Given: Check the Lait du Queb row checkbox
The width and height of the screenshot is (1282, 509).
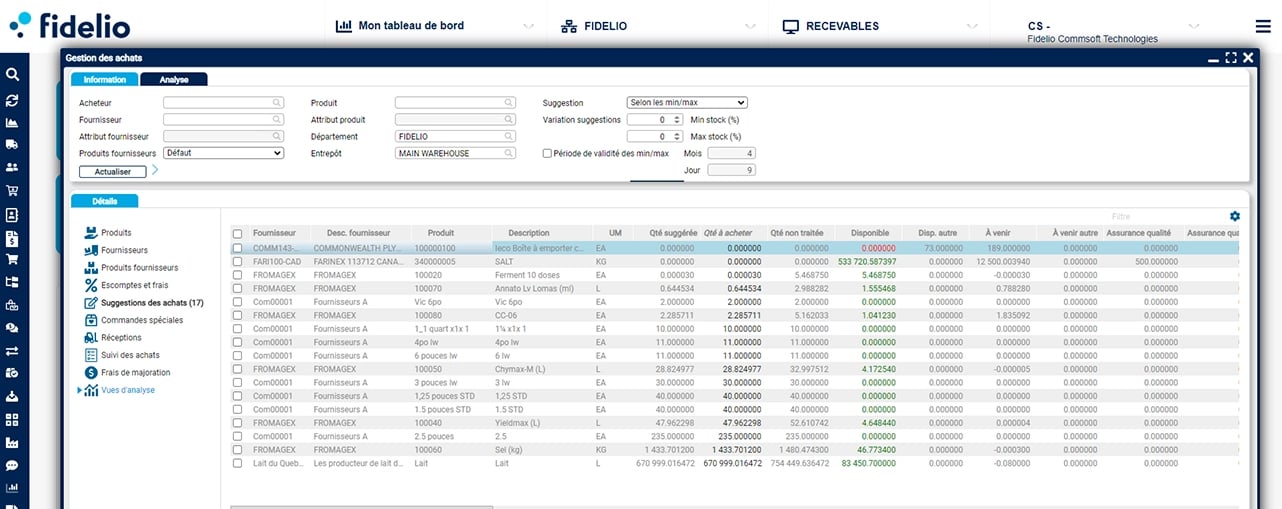Looking at the screenshot, I should click(x=237, y=463).
